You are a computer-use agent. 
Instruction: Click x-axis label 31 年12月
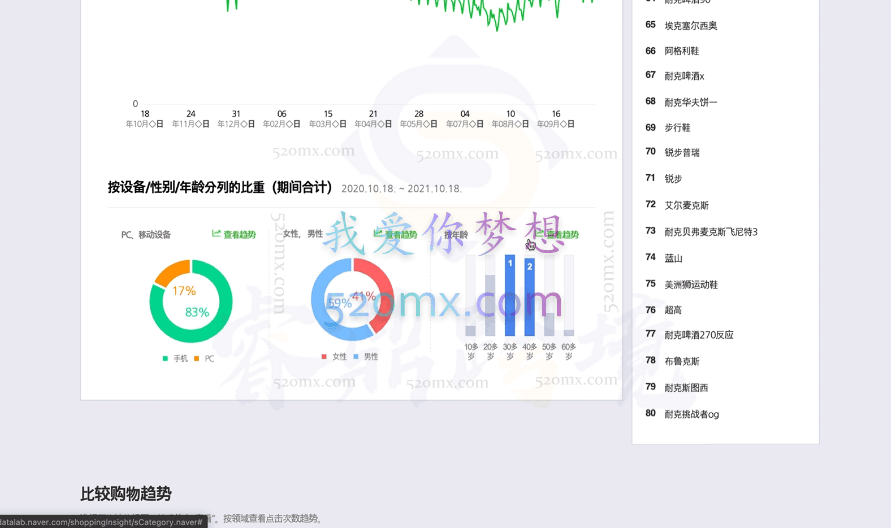236,119
